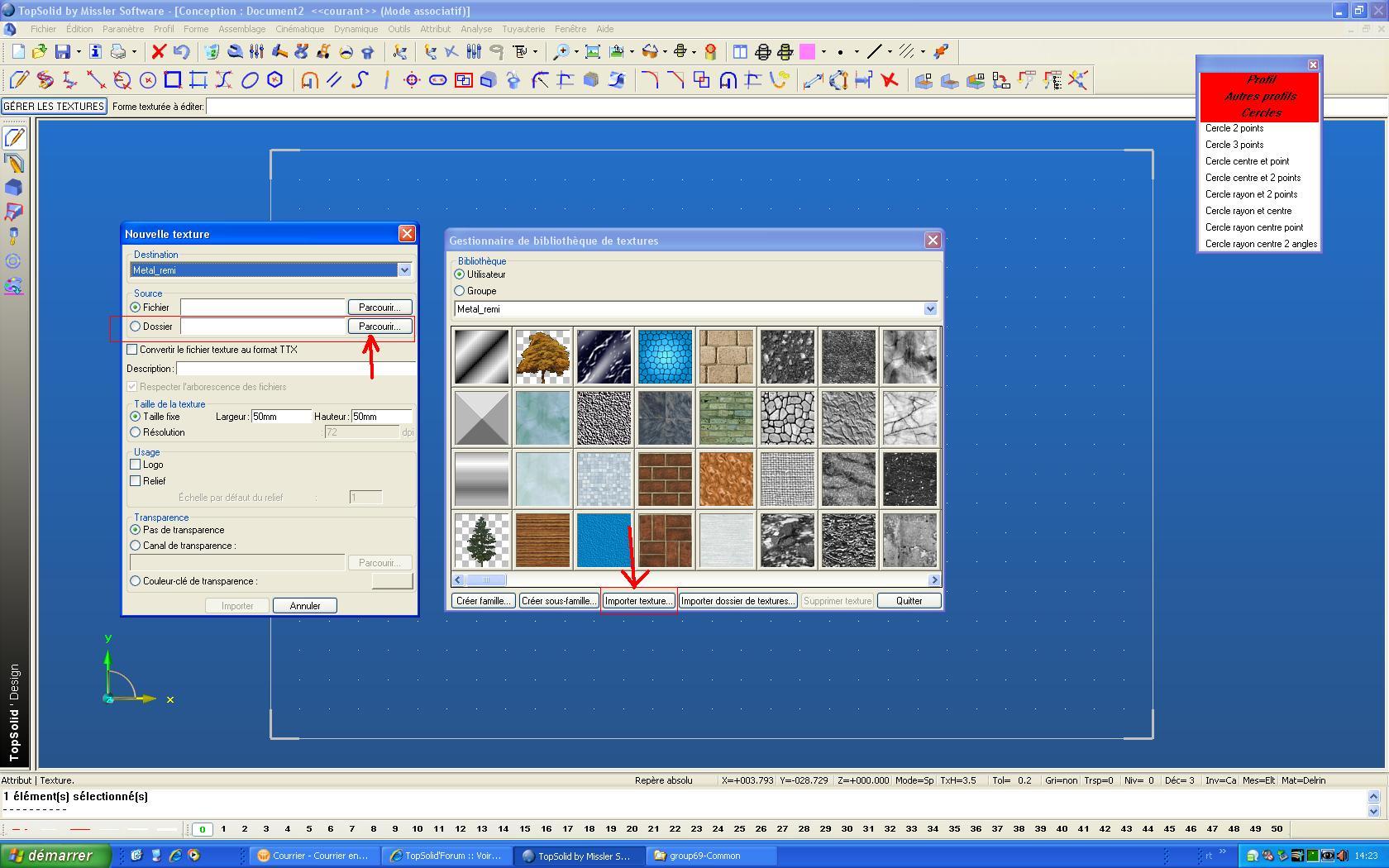Viewport: 1389px width, 868px height.
Task: Enable Convertir le fichier texture au format TTX
Action: [x=132, y=350]
